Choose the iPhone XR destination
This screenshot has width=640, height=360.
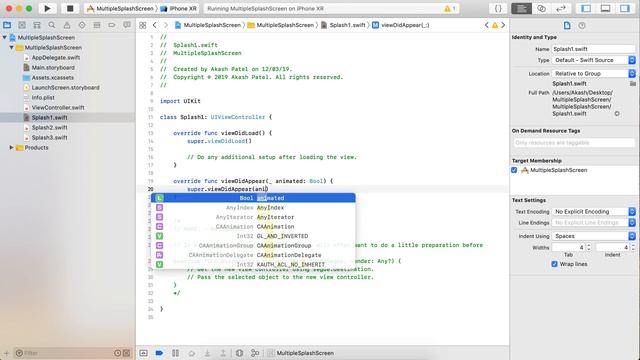click(x=179, y=9)
